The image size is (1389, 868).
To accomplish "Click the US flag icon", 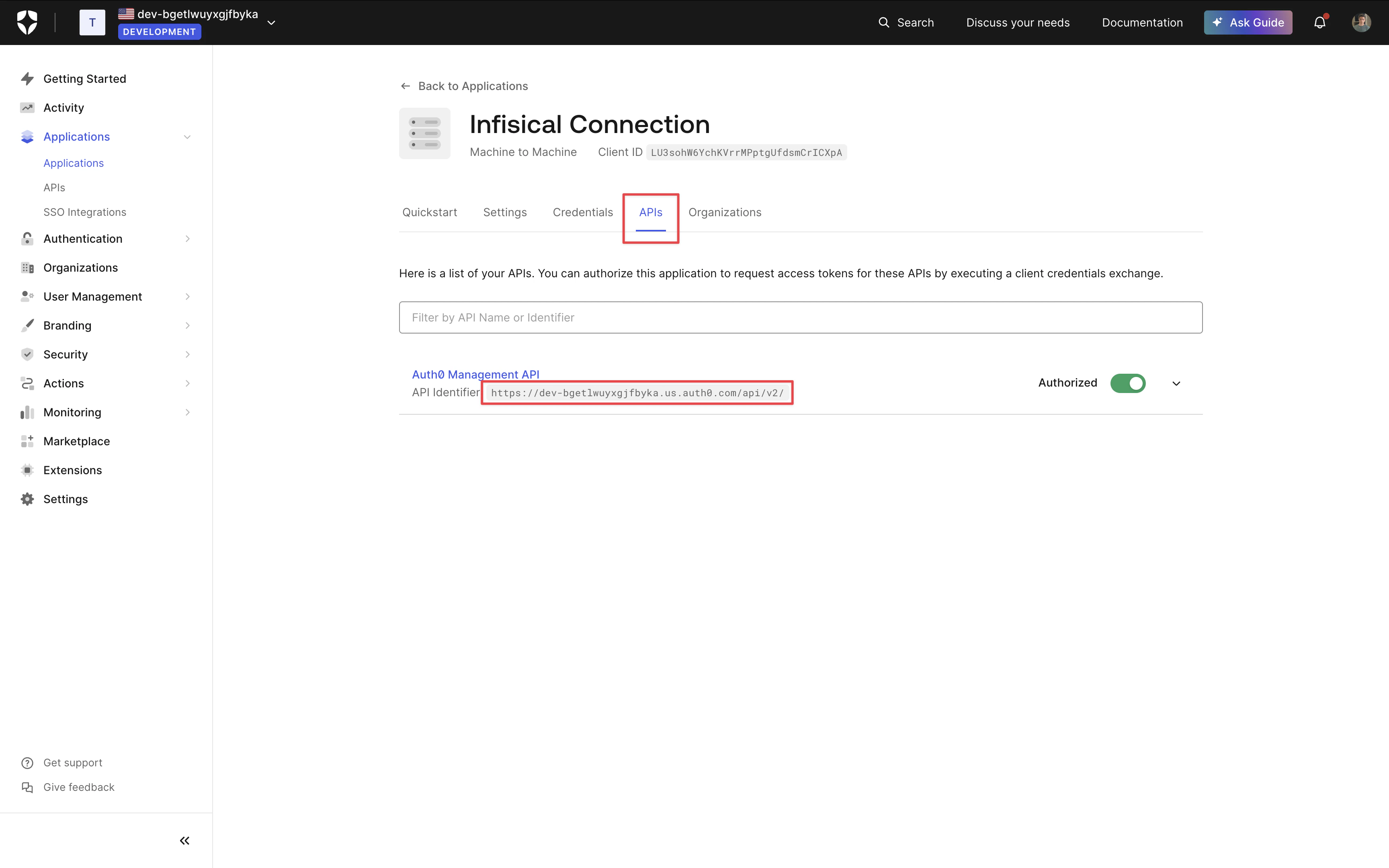I will [x=126, y=13].
